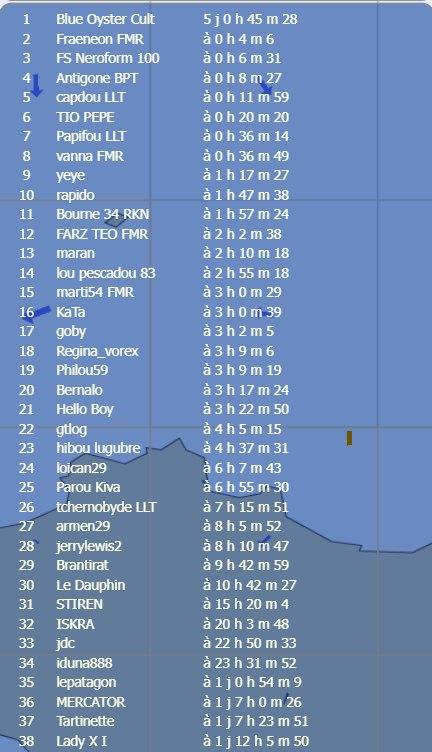Click the blue mark over the KaTa time
This screenshot has height=752, width=432.
pyautogui.click(x=265, y=313)
